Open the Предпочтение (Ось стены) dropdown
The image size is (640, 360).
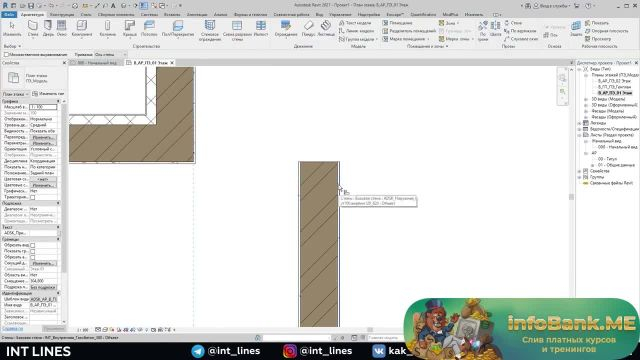(x=111, y=54)
